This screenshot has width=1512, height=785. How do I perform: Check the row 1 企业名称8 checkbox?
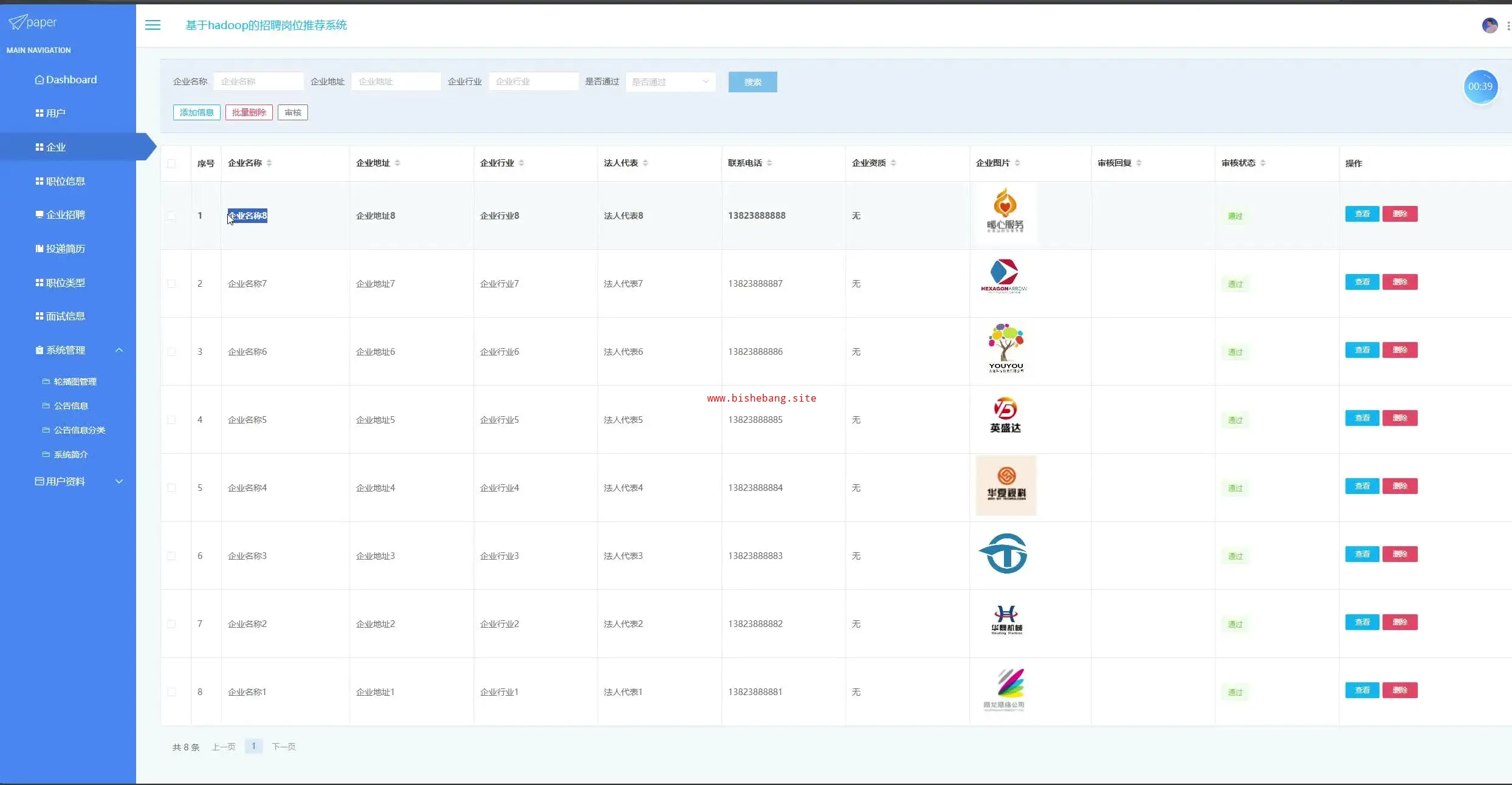coord(171,216)
